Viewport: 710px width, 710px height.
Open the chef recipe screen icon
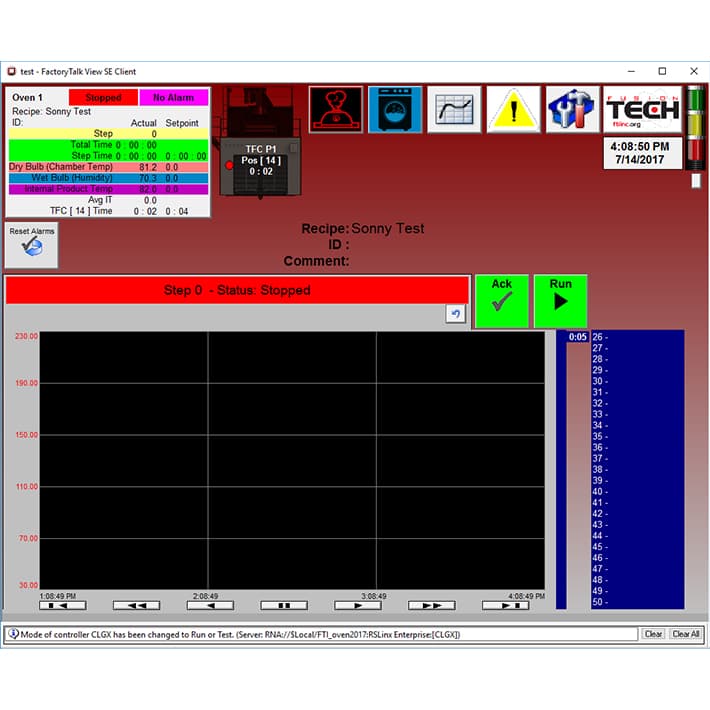[x=335, y=109]
